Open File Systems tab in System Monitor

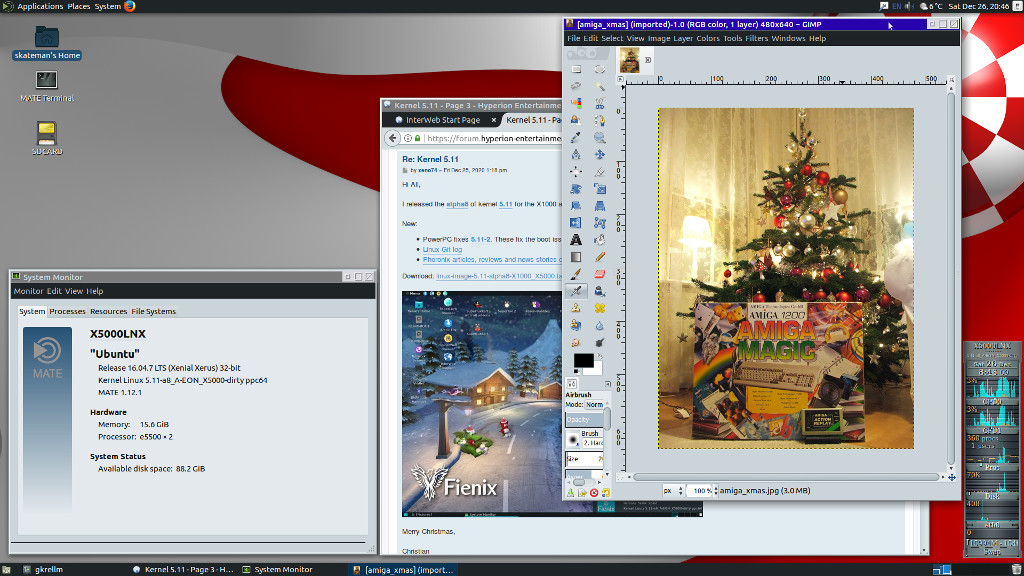[153, 312]
